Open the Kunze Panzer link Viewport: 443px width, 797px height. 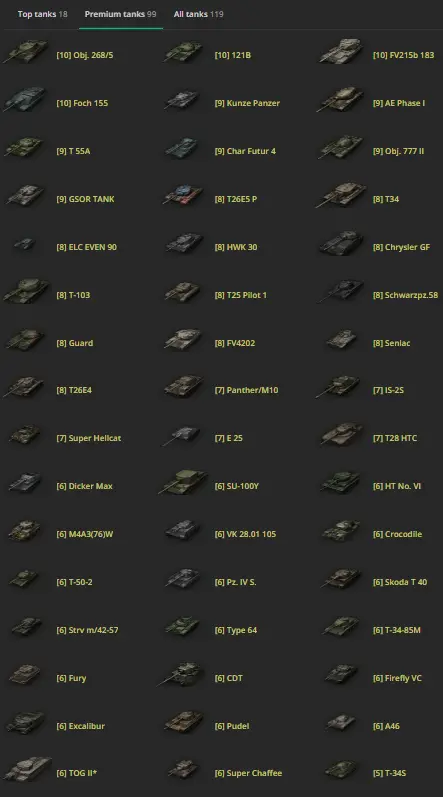[247, 103]
